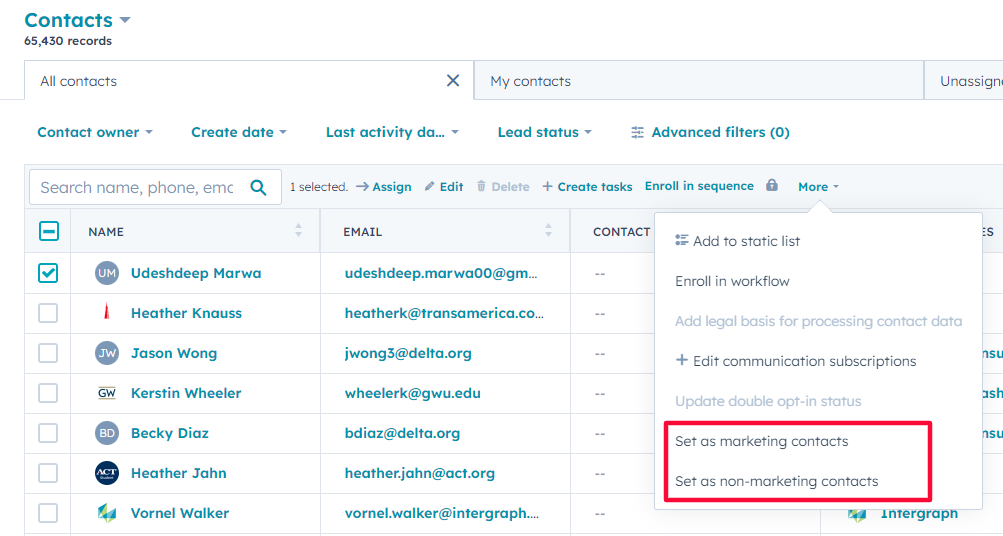
Task: Click the lock icon beside Enroll in sequence
Action: click(x=771, y=186)
